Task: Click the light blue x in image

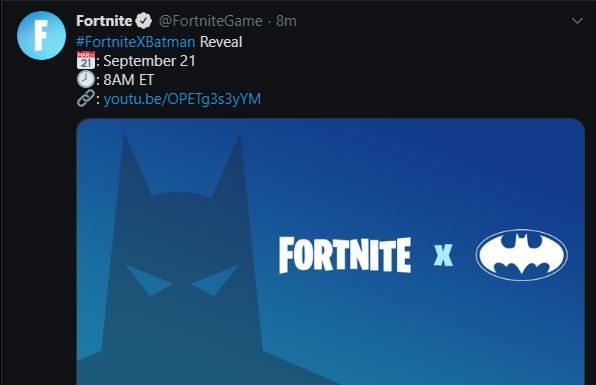Action: [443, 255]
